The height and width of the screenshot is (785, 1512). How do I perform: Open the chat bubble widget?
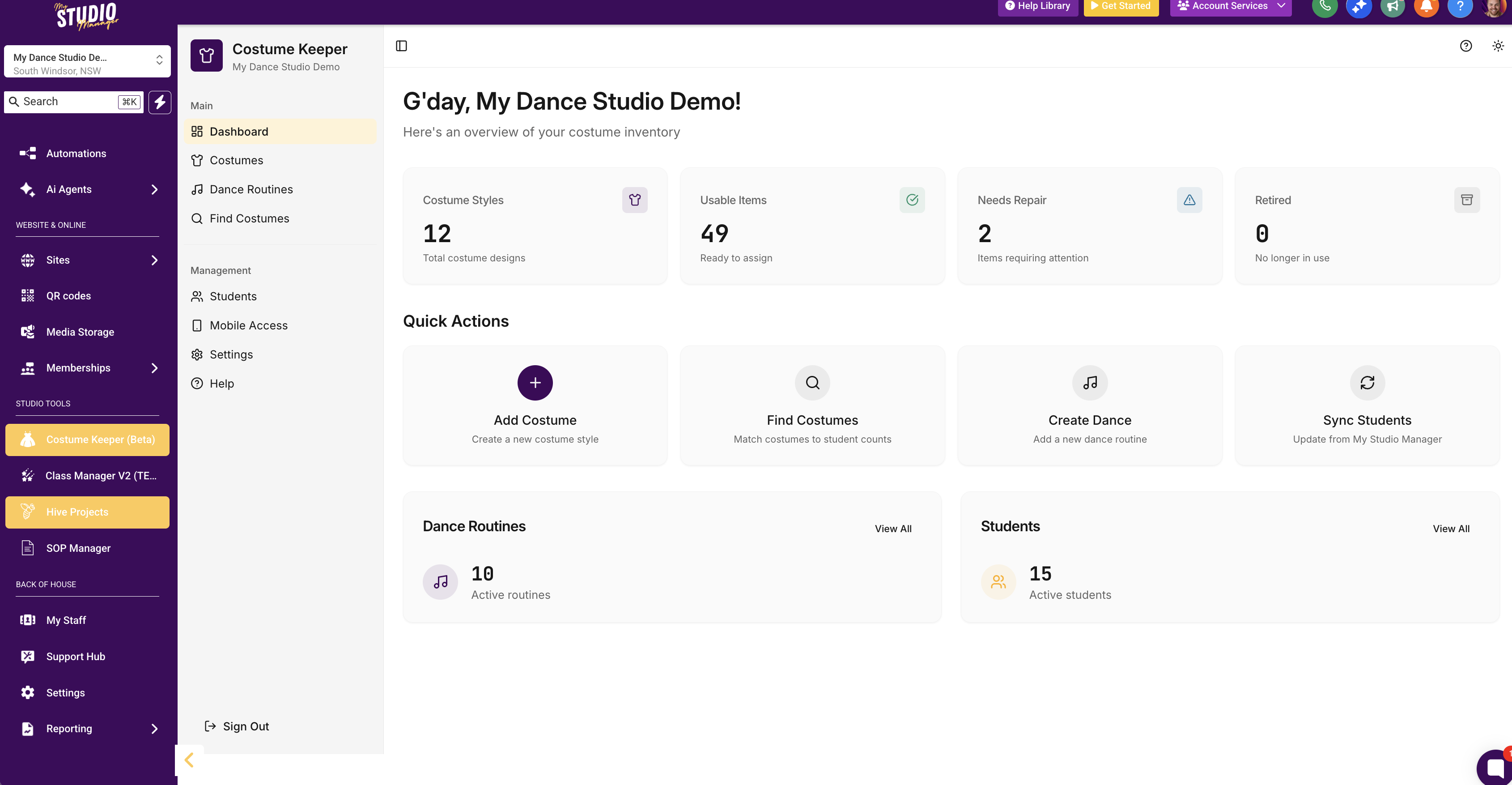[1495, 768]
